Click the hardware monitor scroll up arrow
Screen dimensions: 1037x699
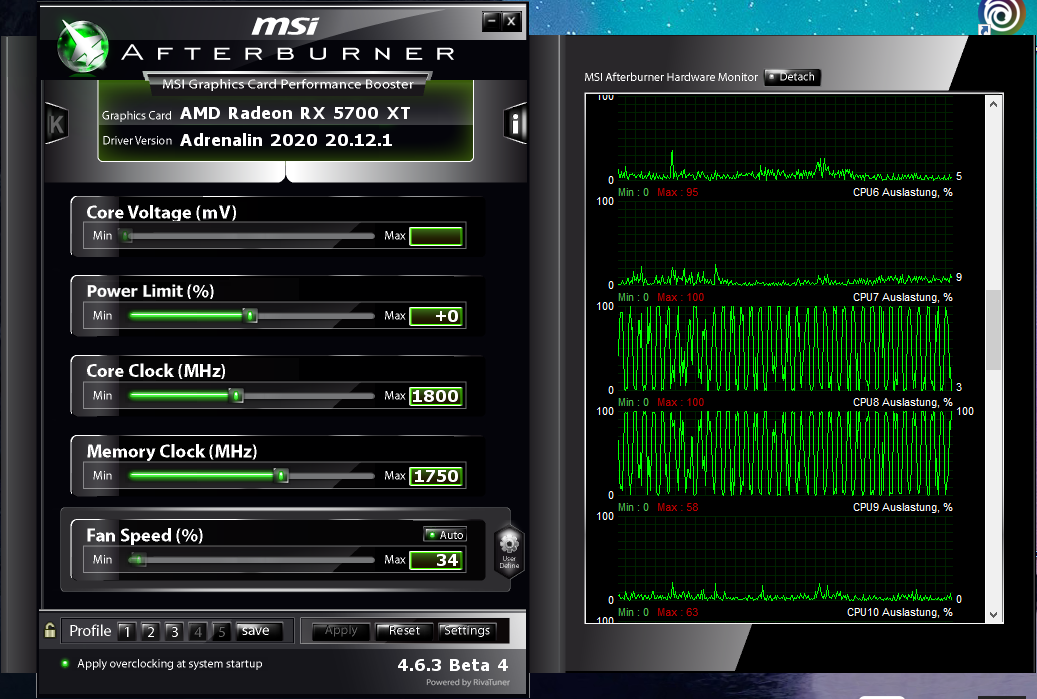click(x=993, y=104)
